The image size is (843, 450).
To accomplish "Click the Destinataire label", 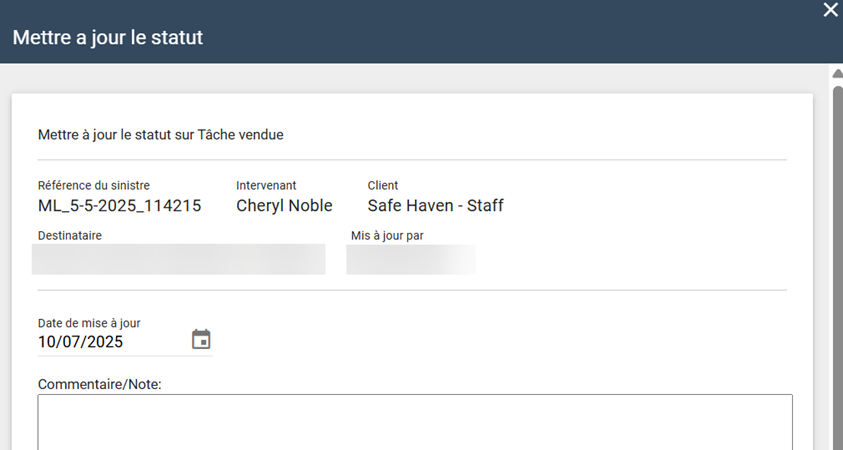I will click(70, 236).
